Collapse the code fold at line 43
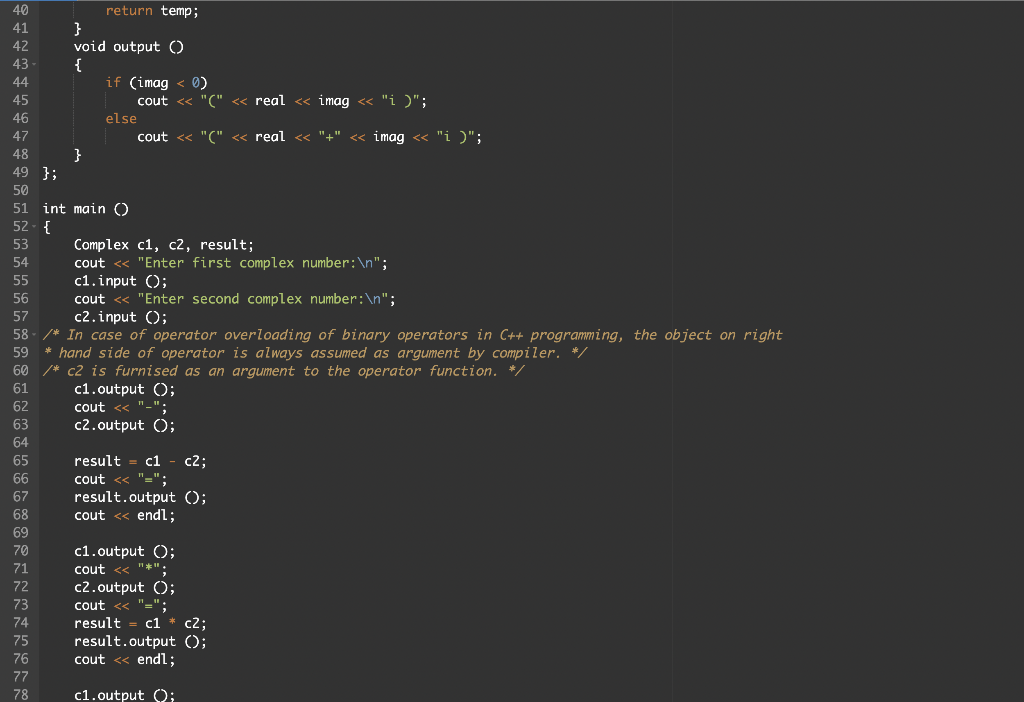 pos(33,64)
